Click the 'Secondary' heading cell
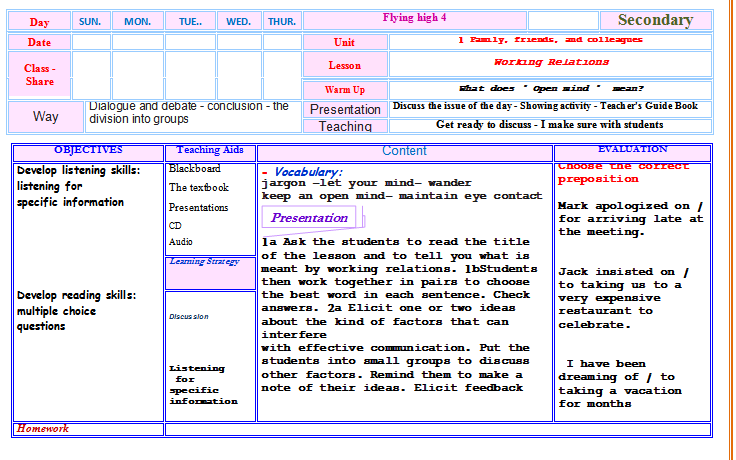Viewport: 736px width, 460px height. click(656, 21)
